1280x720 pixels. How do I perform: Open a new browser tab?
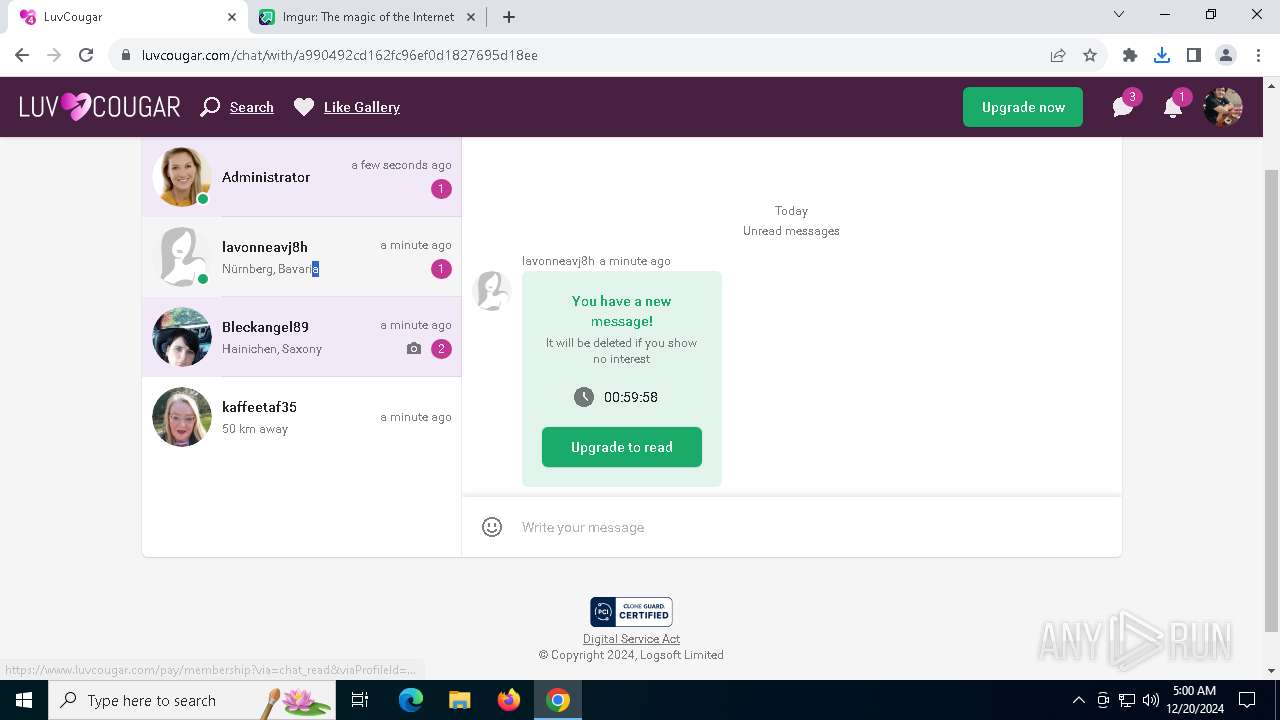coord(509,17)
